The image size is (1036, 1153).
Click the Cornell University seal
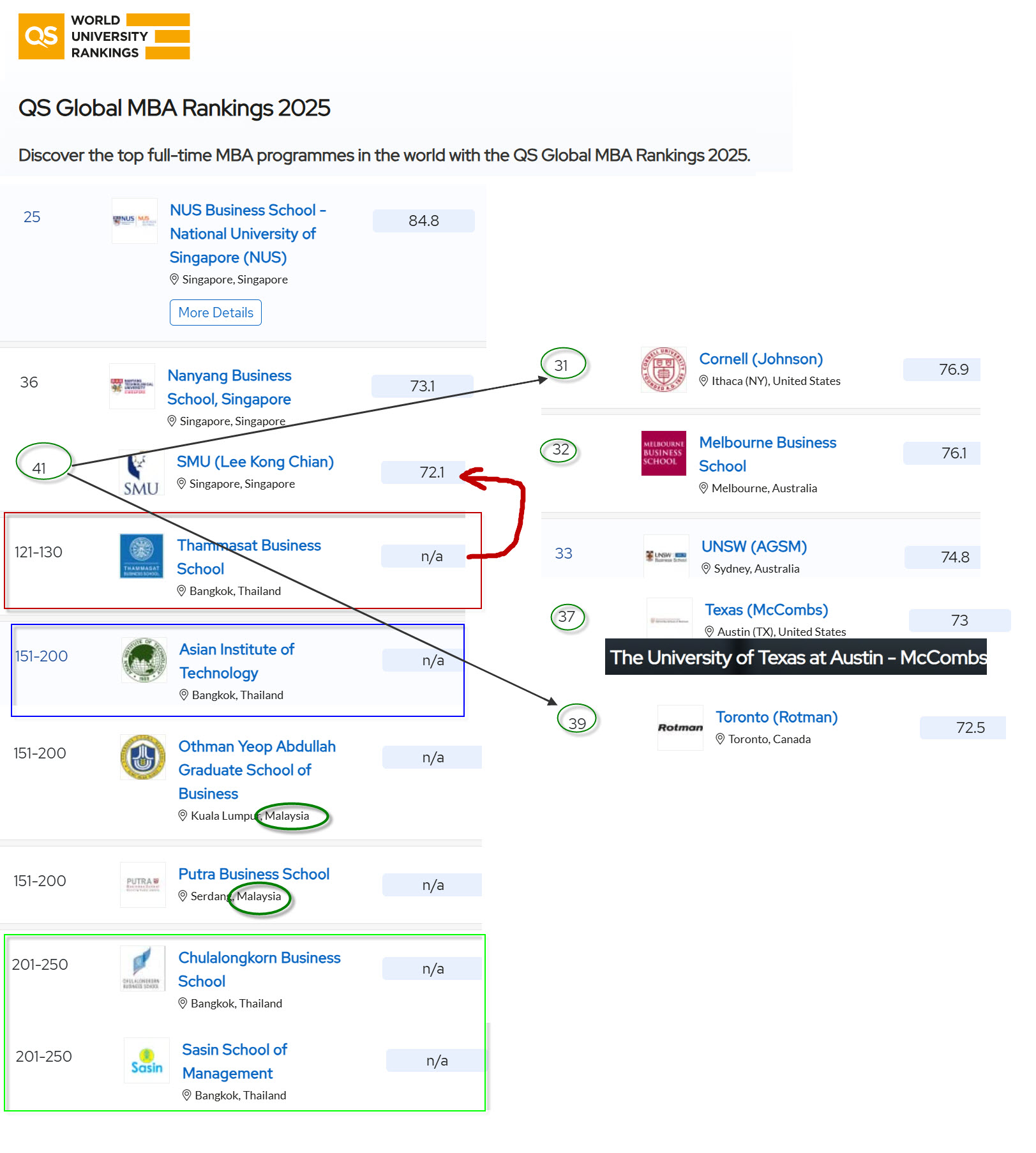click(x=664, y=370)
